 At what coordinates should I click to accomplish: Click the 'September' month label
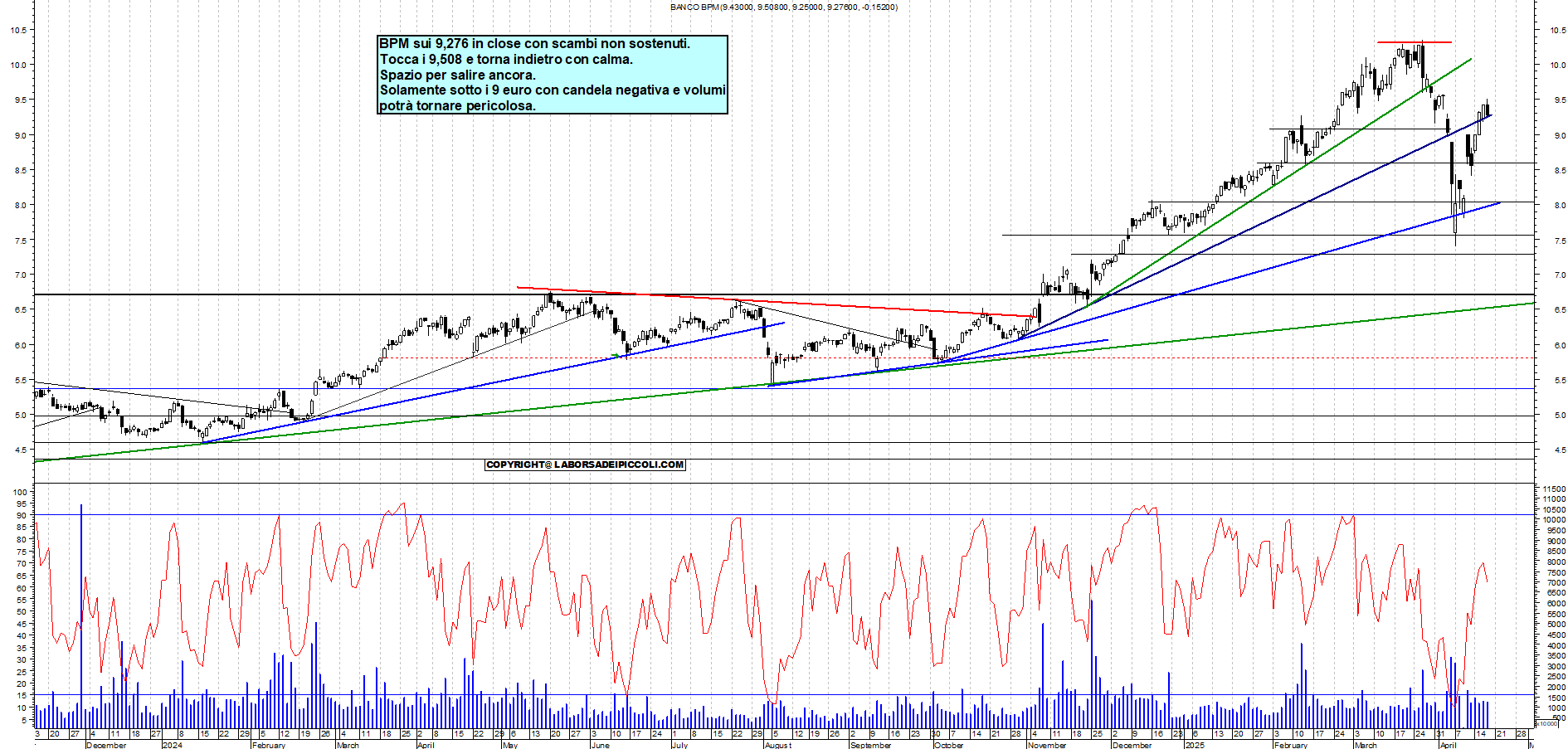click(x=870, y=745)
